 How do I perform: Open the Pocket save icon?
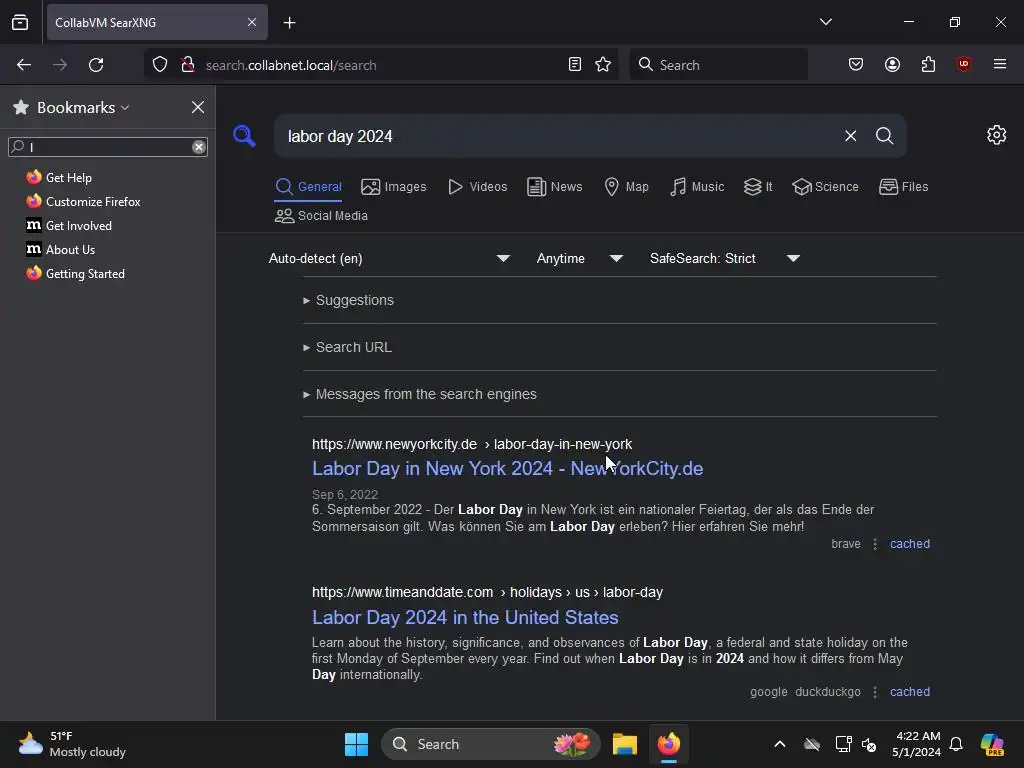856,64
